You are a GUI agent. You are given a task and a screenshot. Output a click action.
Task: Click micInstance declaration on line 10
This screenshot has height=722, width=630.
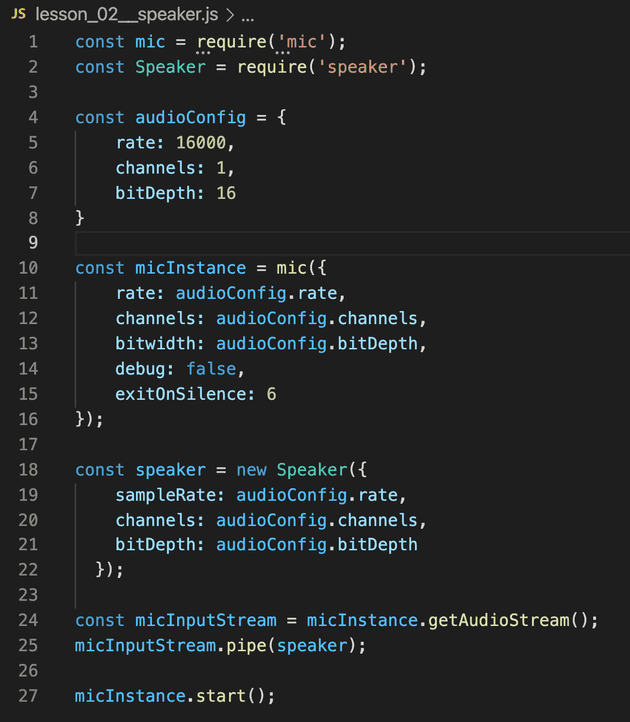pos(190,268)
